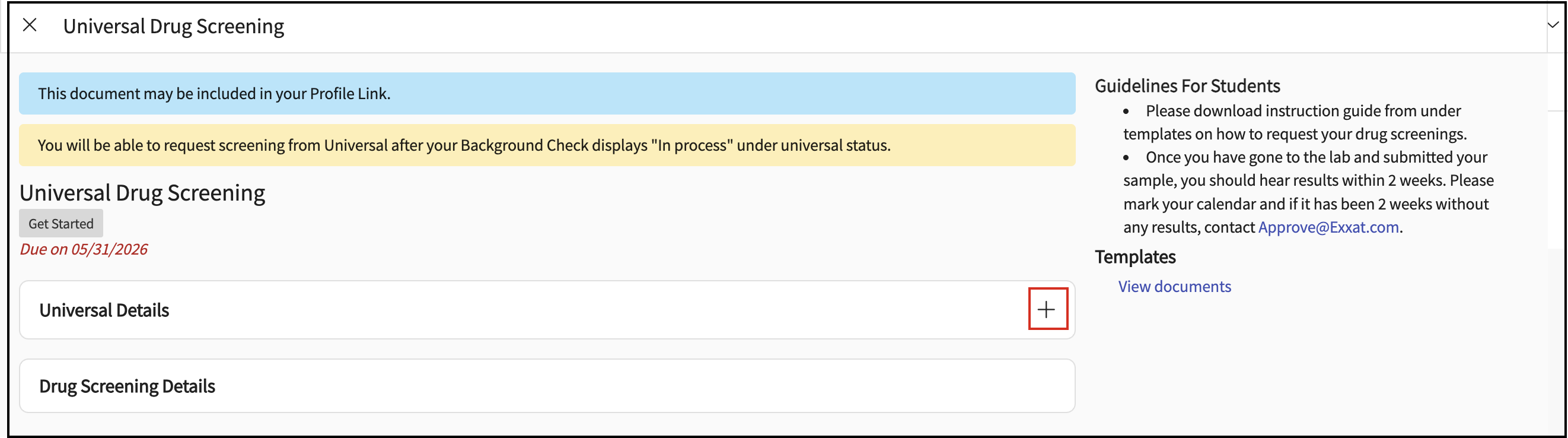Close the Universal Drug Screening panel
The height and width of the screenshot is (438, 1568).
coord(29,26)
